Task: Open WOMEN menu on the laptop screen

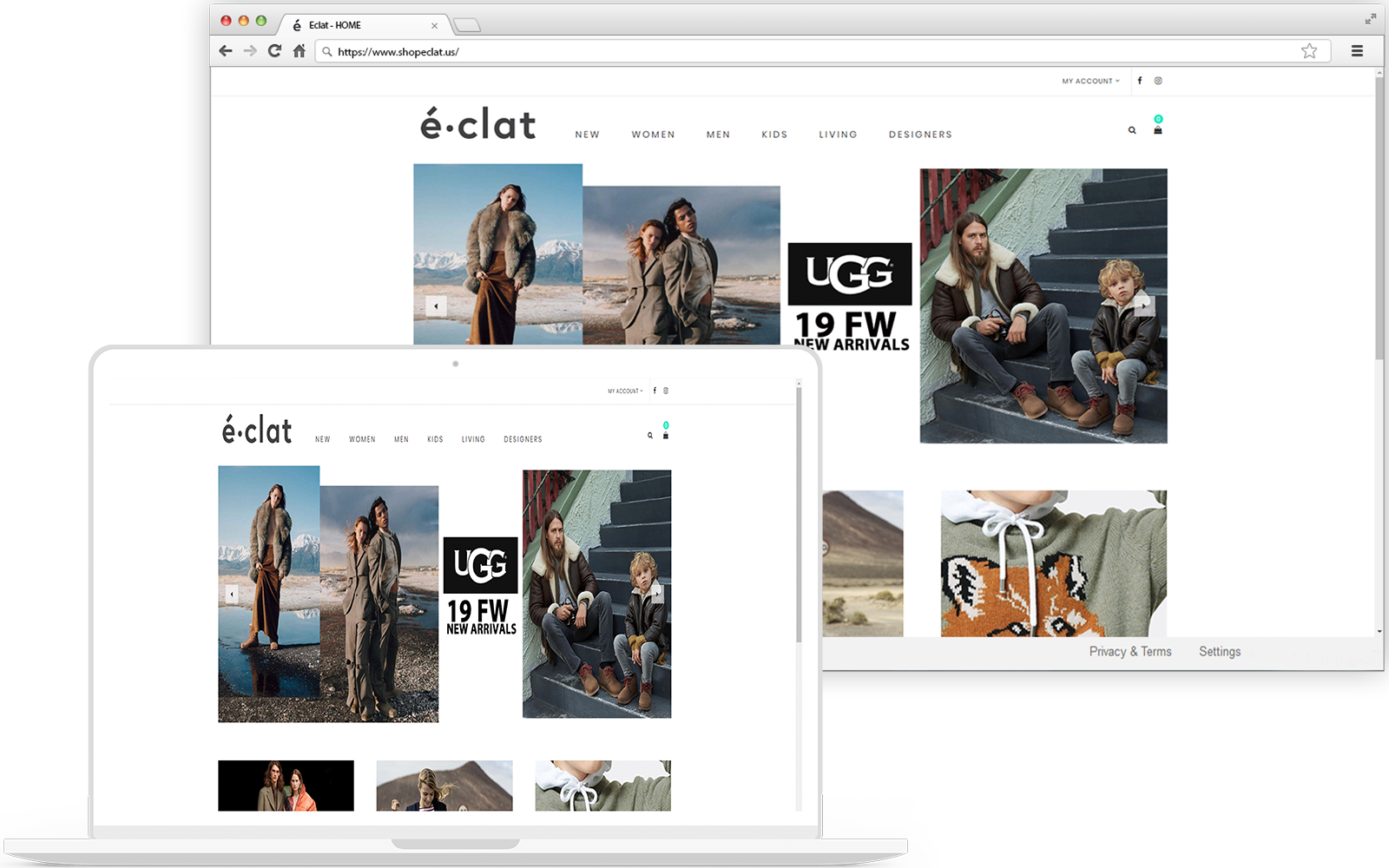Action: pos(362,439)
